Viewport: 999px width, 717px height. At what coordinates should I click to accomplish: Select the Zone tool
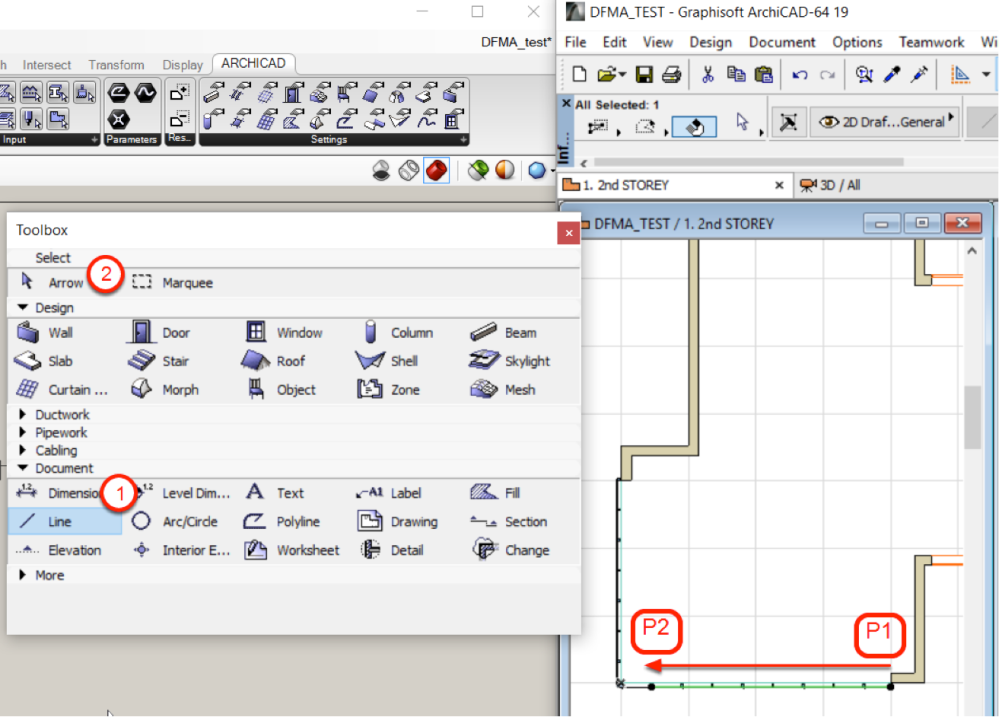[x=389, y=389]
